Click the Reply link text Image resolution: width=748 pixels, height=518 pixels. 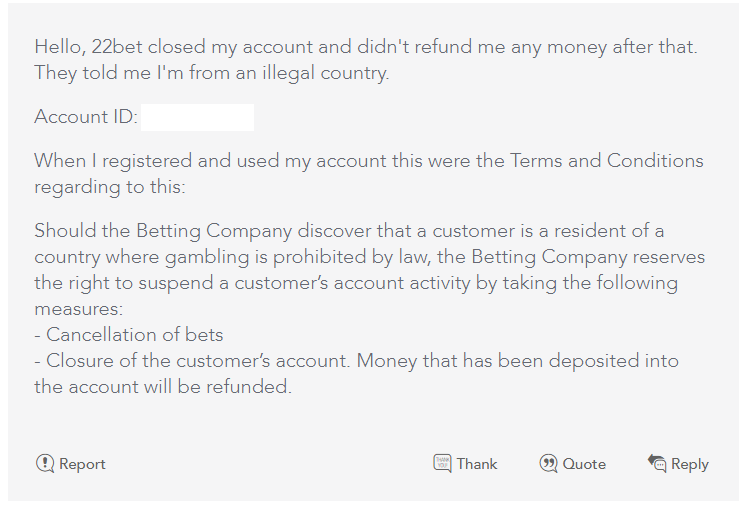[690, 464]
